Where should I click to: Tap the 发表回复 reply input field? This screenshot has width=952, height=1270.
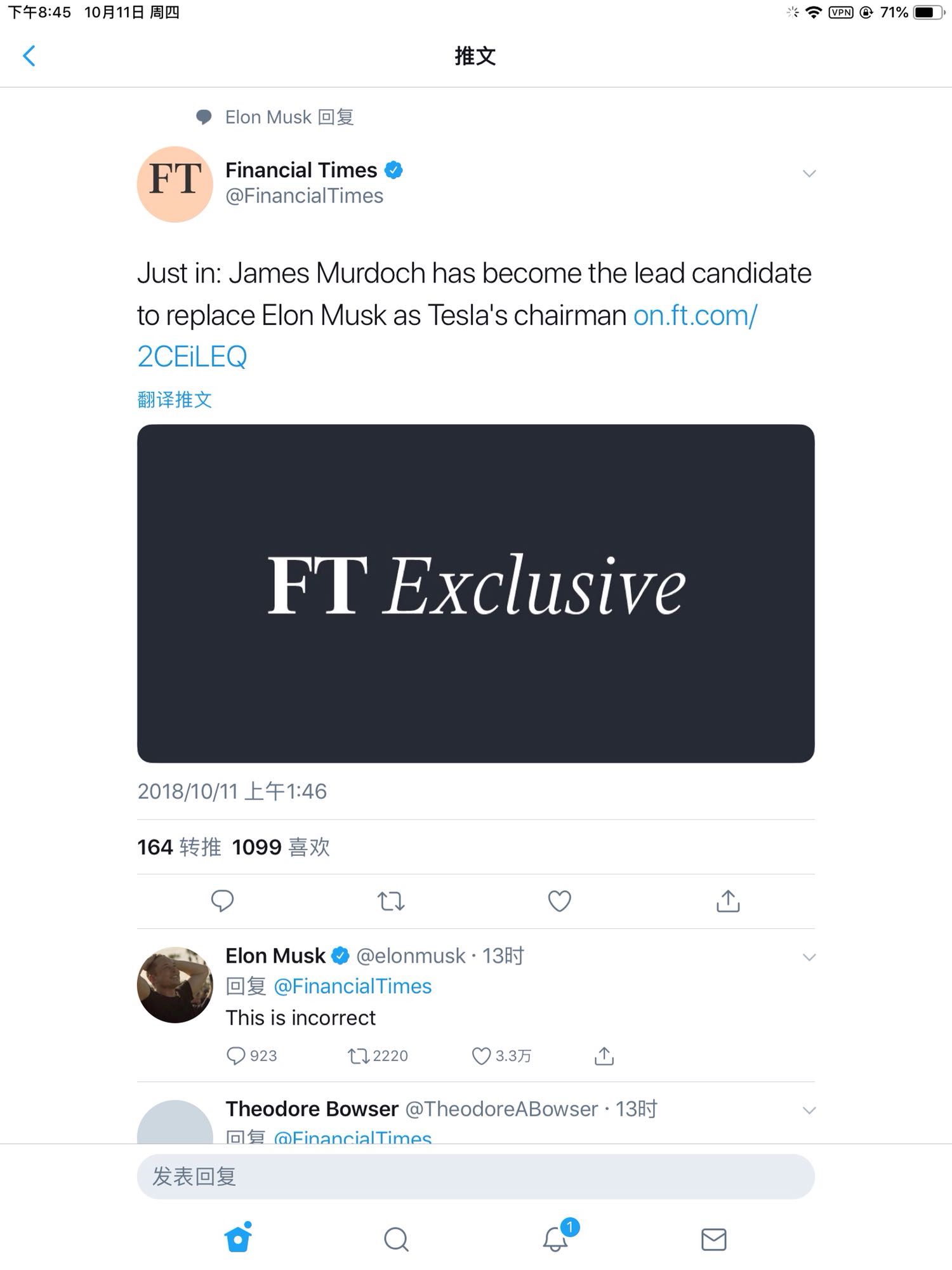(x=475, y=1177)
